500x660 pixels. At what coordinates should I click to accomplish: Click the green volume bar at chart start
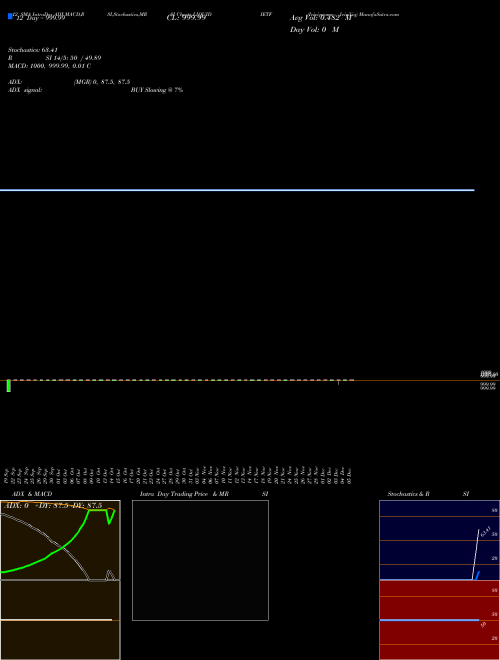coord(8,386)
